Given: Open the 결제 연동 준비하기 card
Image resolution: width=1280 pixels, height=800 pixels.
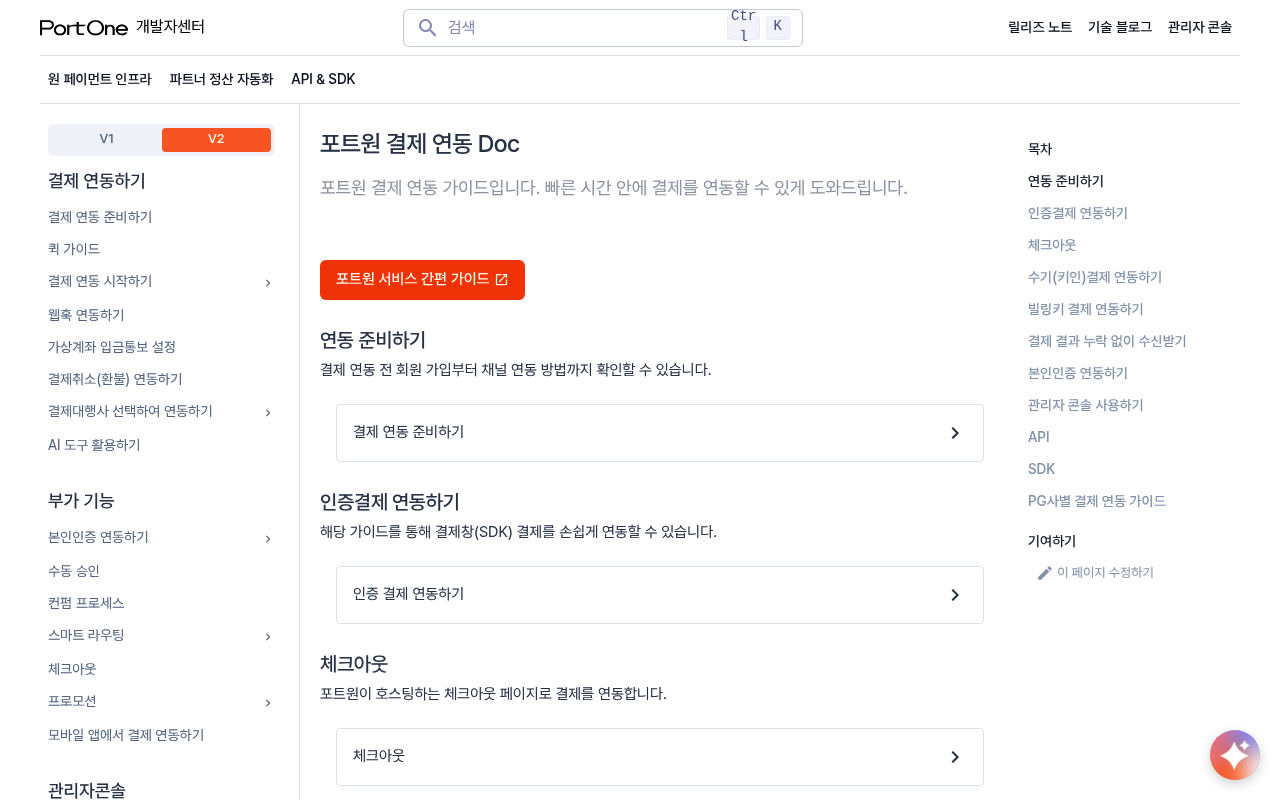Looking at the screenshot, I should (x=660, y=433).
